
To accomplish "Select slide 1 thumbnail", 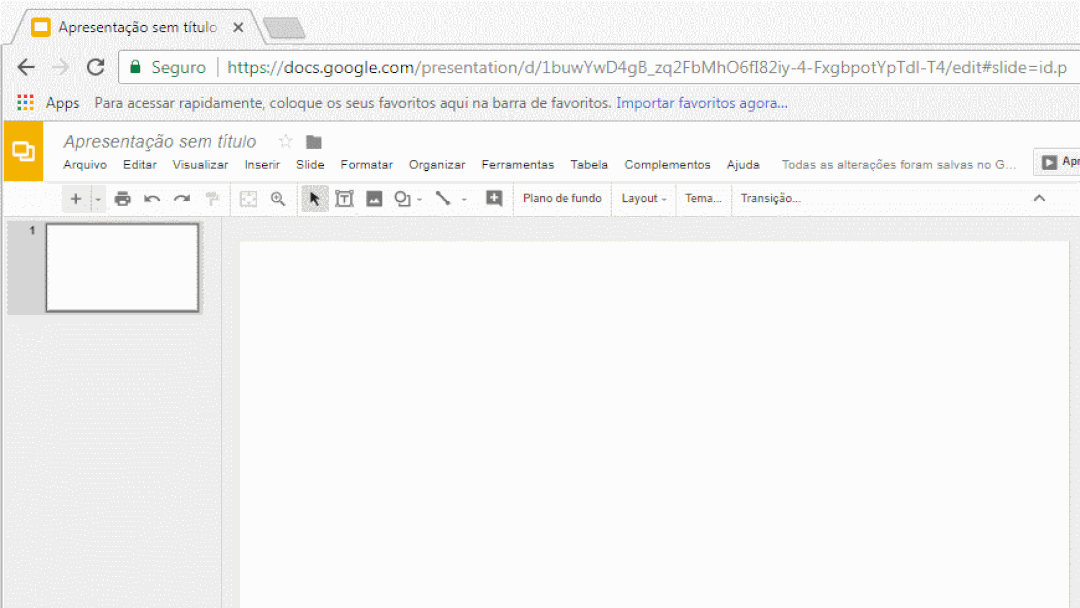I will [122, 268].
